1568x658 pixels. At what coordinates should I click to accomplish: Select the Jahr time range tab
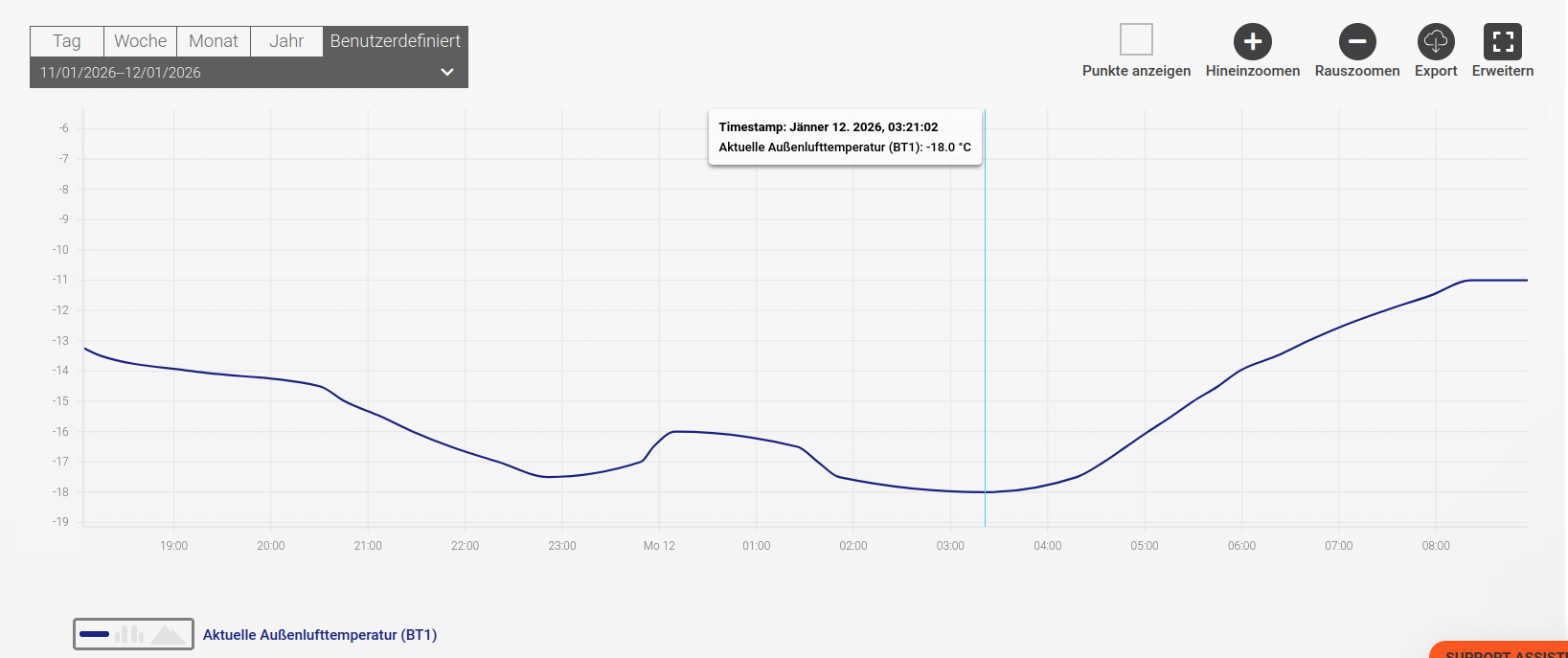[x=286, y=41]
